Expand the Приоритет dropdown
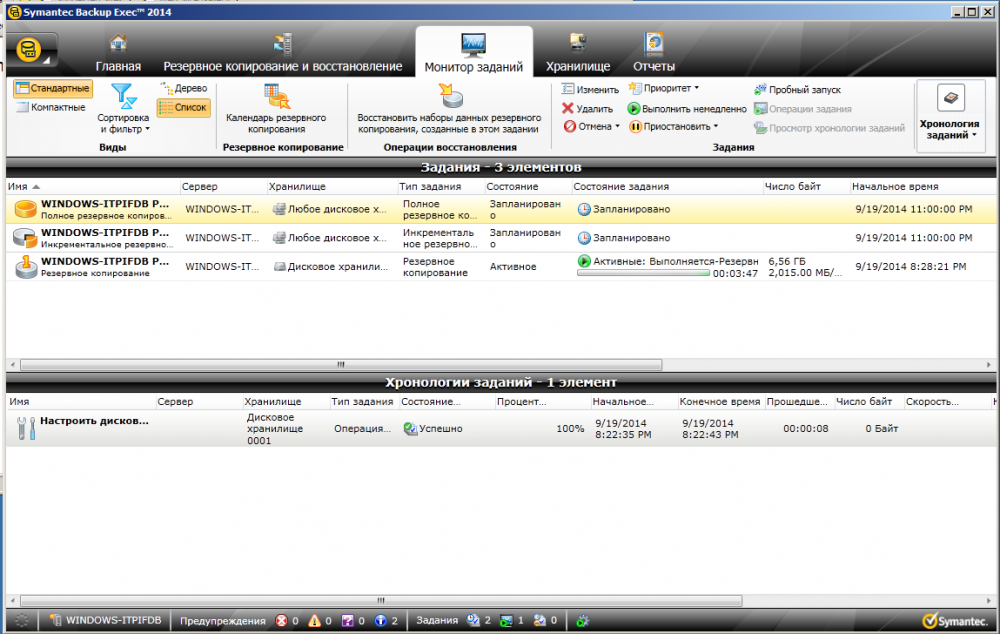The height and width of the screenshot is (634, 1000). [x=664, y=88]
